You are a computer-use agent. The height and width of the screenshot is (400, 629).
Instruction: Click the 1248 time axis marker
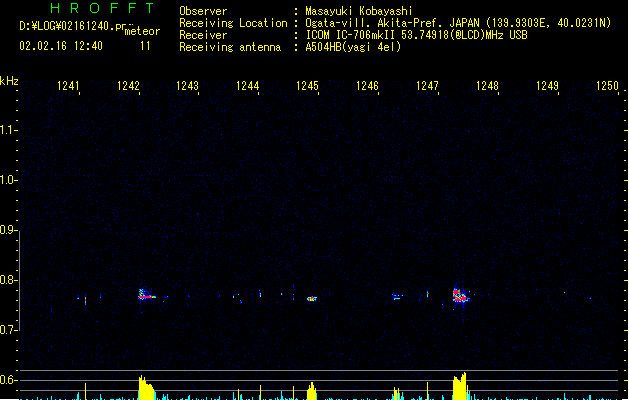coord(487,86)
